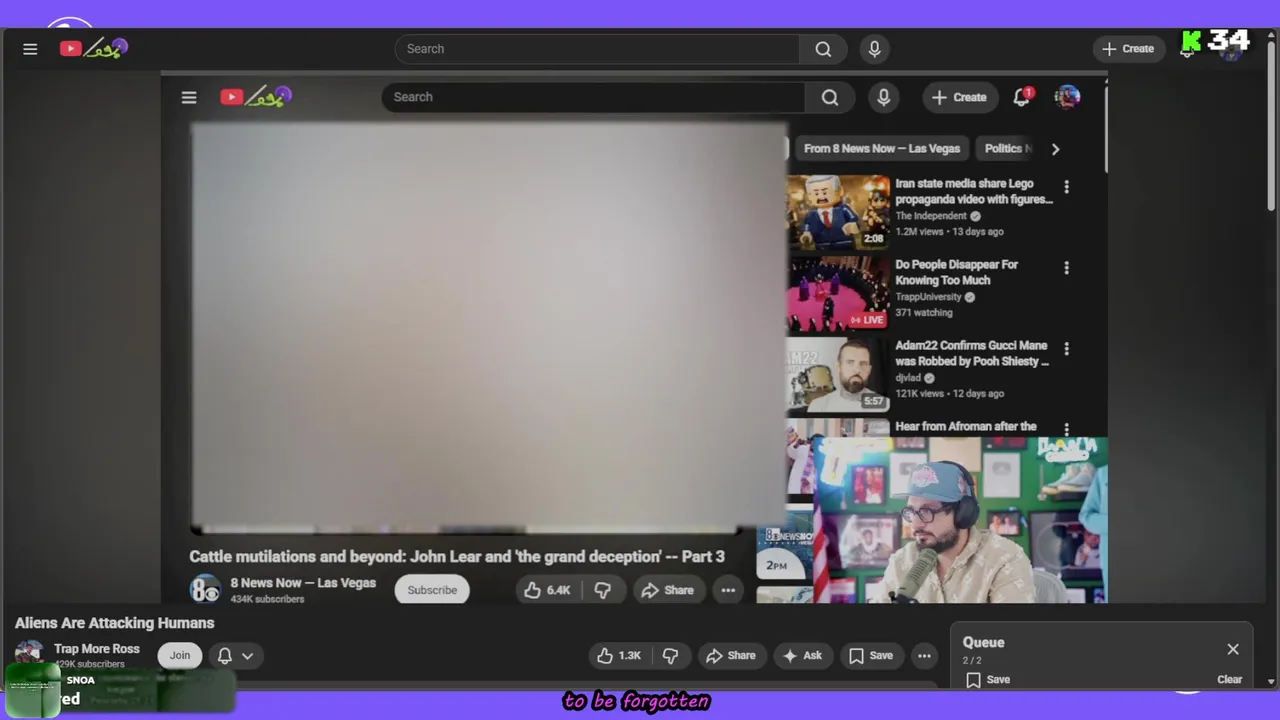Open the 8 News Now channel avatar

tap(205, 590)
